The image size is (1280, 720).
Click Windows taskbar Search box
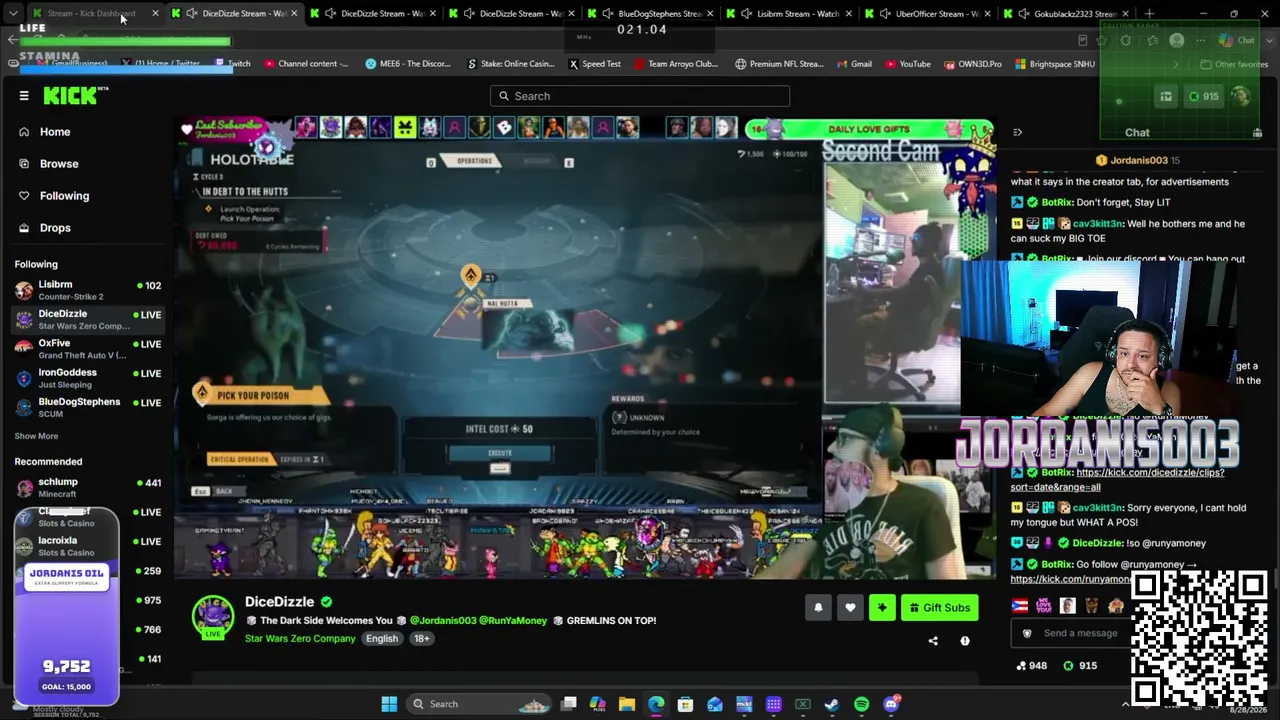point(478,704)
